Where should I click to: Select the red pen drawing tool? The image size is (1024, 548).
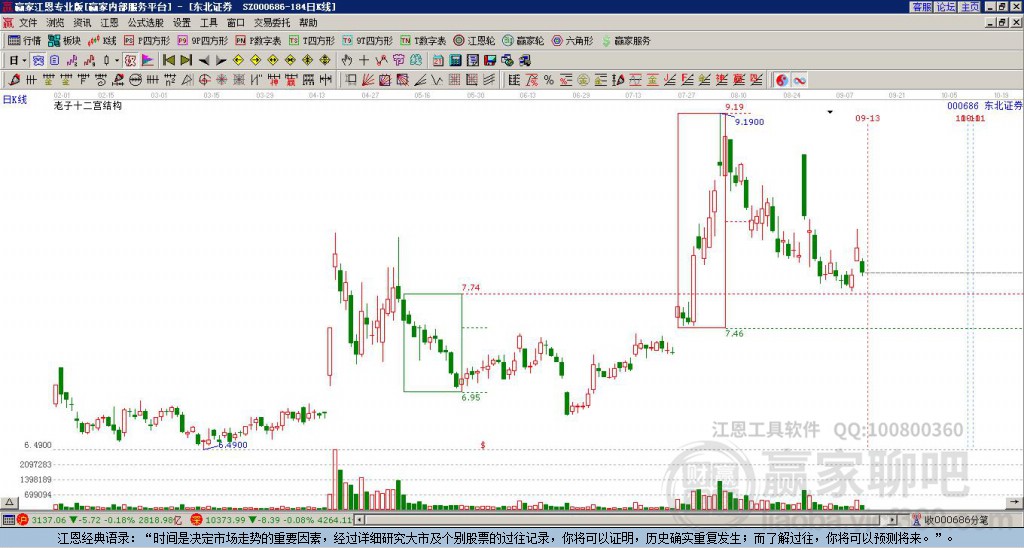14,80
